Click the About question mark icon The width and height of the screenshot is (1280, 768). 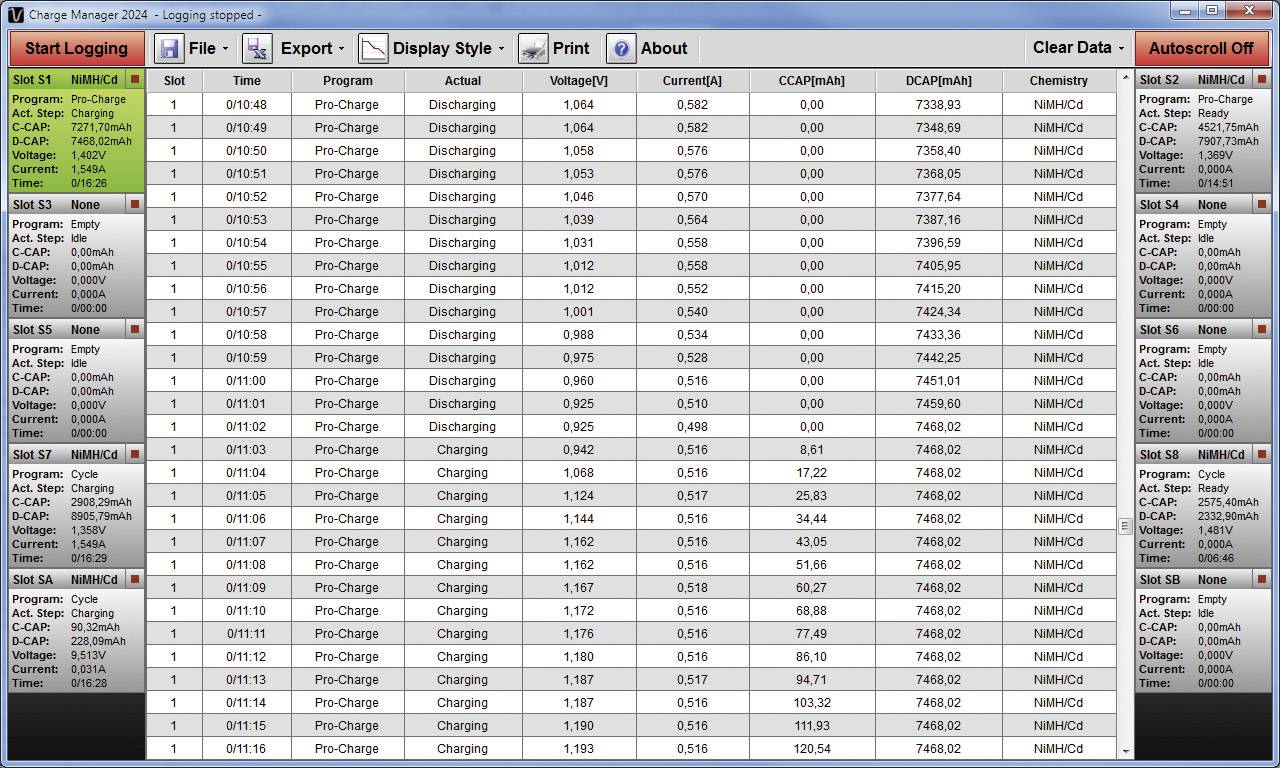(621, 48)
